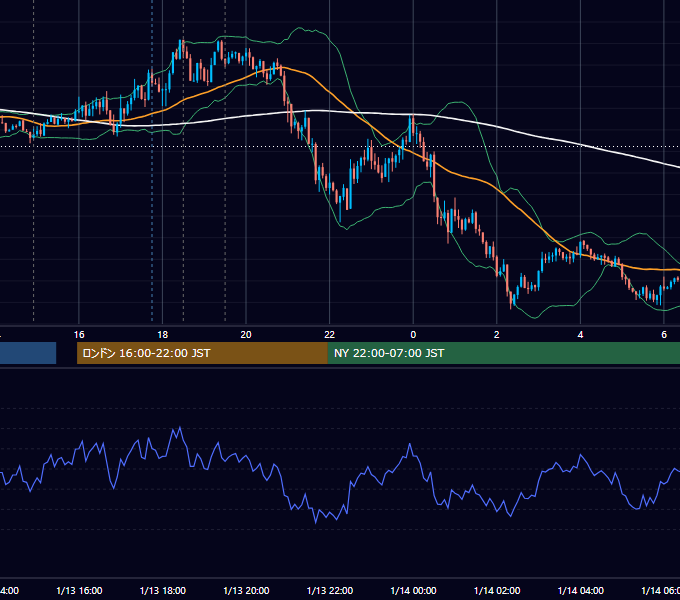Click the hour label 6 on chart axis
Screen dimensions: 680x600
pyautogui.click(x=664, y=335)
